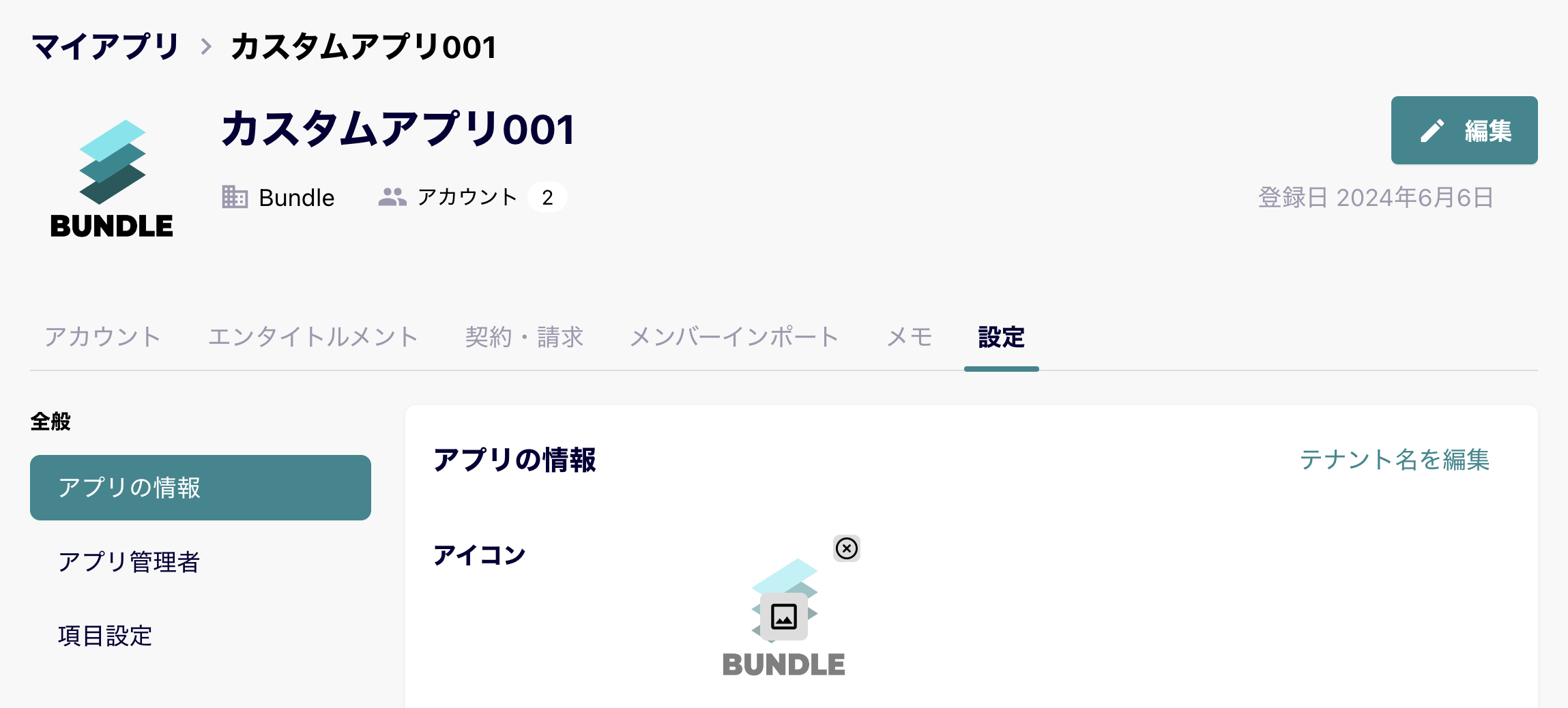Click the Bundle company name label
The height and width of the screenshot is (708, 1568).
[x=297, y=197]
